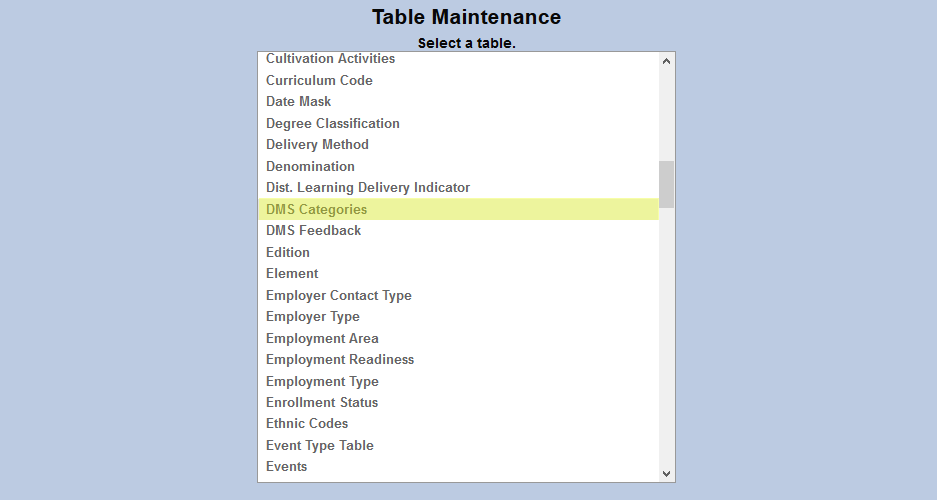The height and width of the screenshot is (500, 937).
Task: Pick Enrollment Status table
Action: tap(322, 403)
